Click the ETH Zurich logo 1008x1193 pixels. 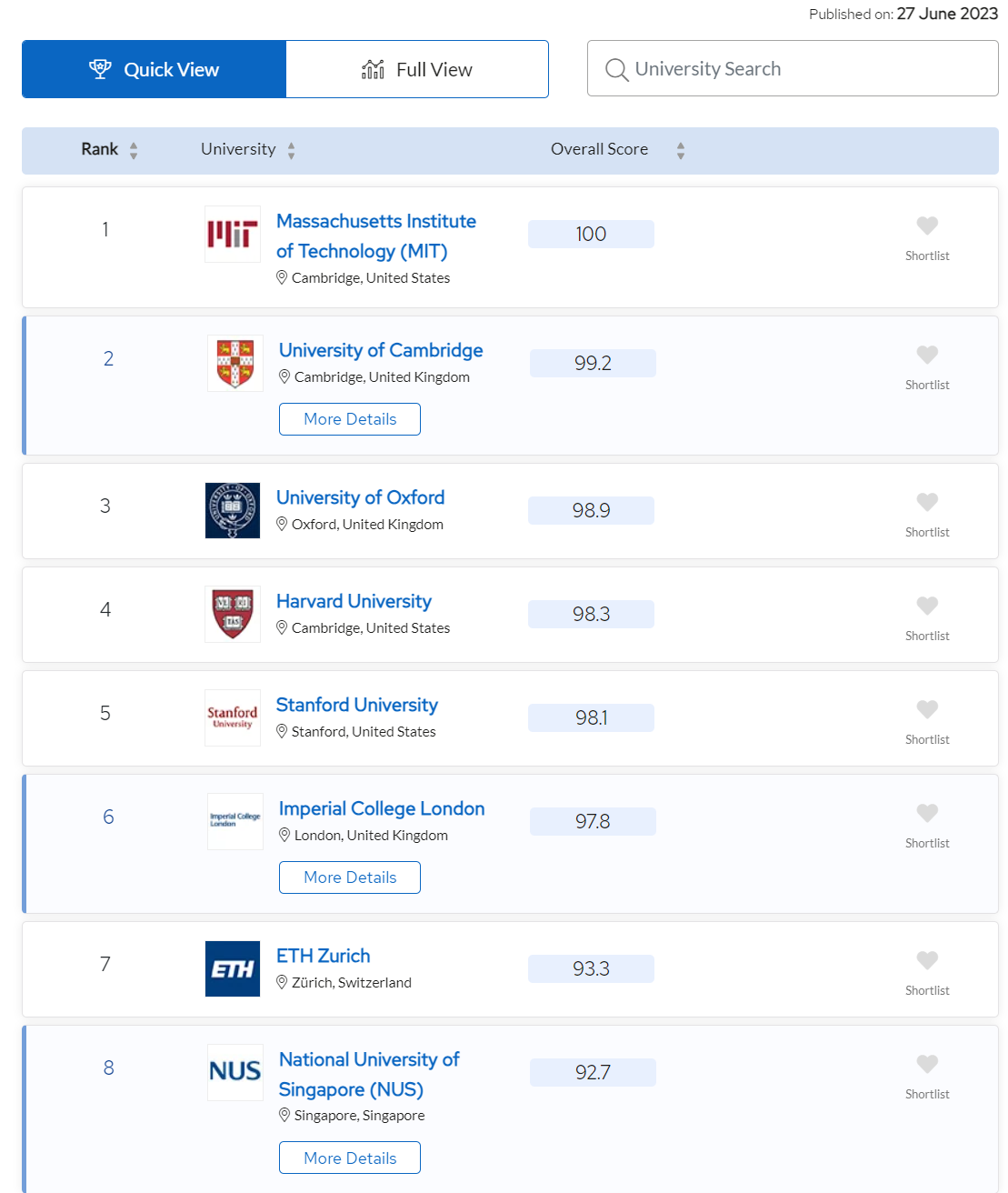pos(233,969)
